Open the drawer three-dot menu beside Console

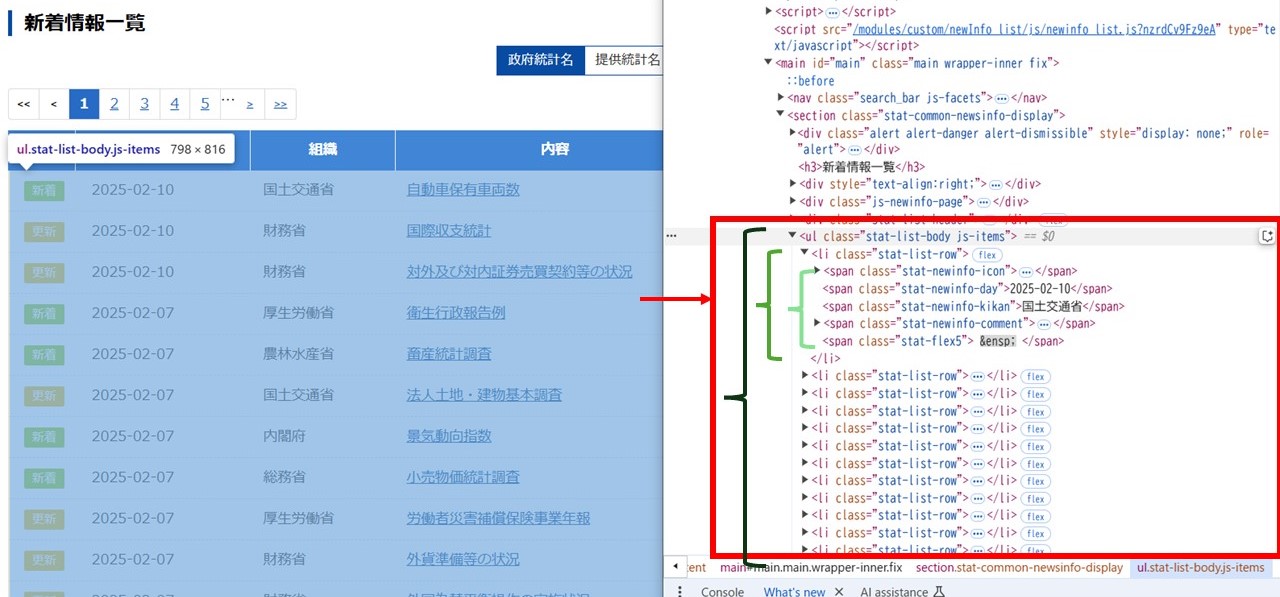(x=680, y=592)
